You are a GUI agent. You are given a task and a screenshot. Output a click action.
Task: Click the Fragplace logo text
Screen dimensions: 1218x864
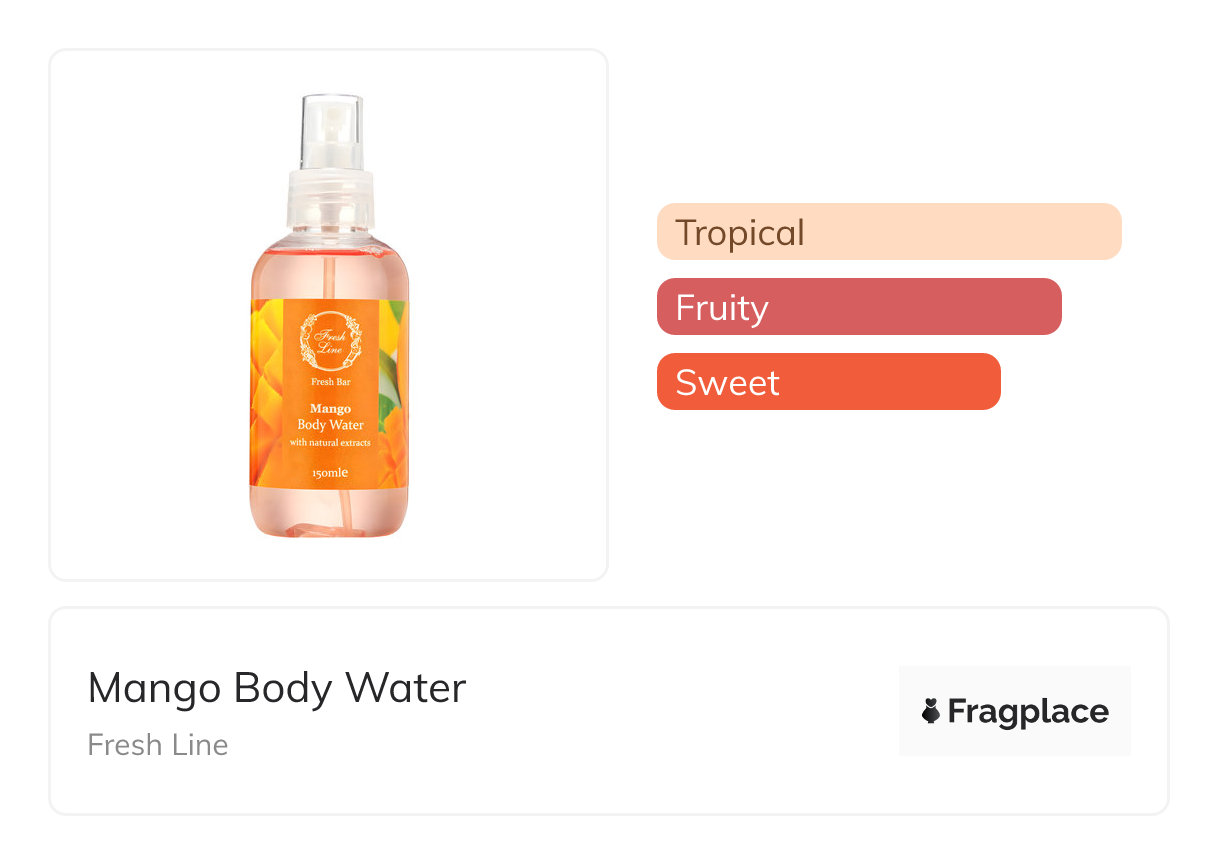tap(1027, 711)
